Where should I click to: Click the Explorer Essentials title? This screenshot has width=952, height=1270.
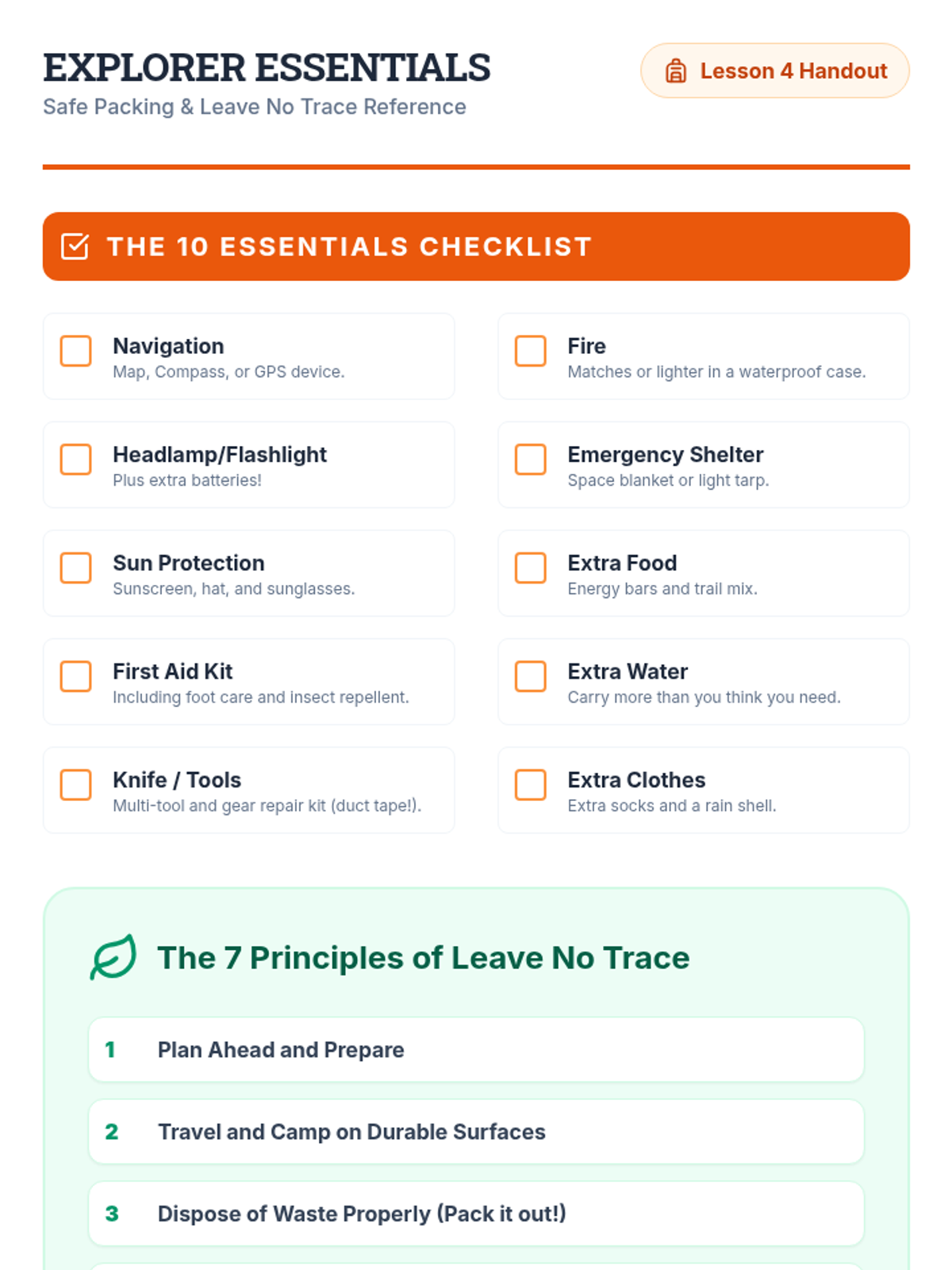(x=267, y=67)
